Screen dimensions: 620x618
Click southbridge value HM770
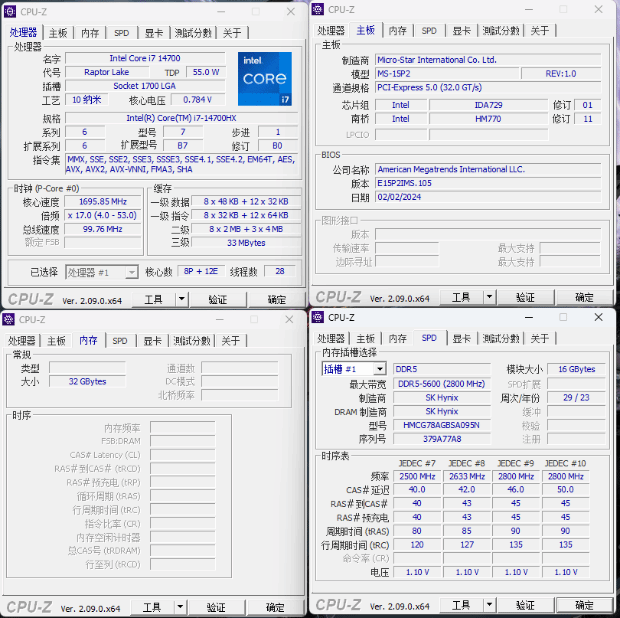[x=488, y=119]
